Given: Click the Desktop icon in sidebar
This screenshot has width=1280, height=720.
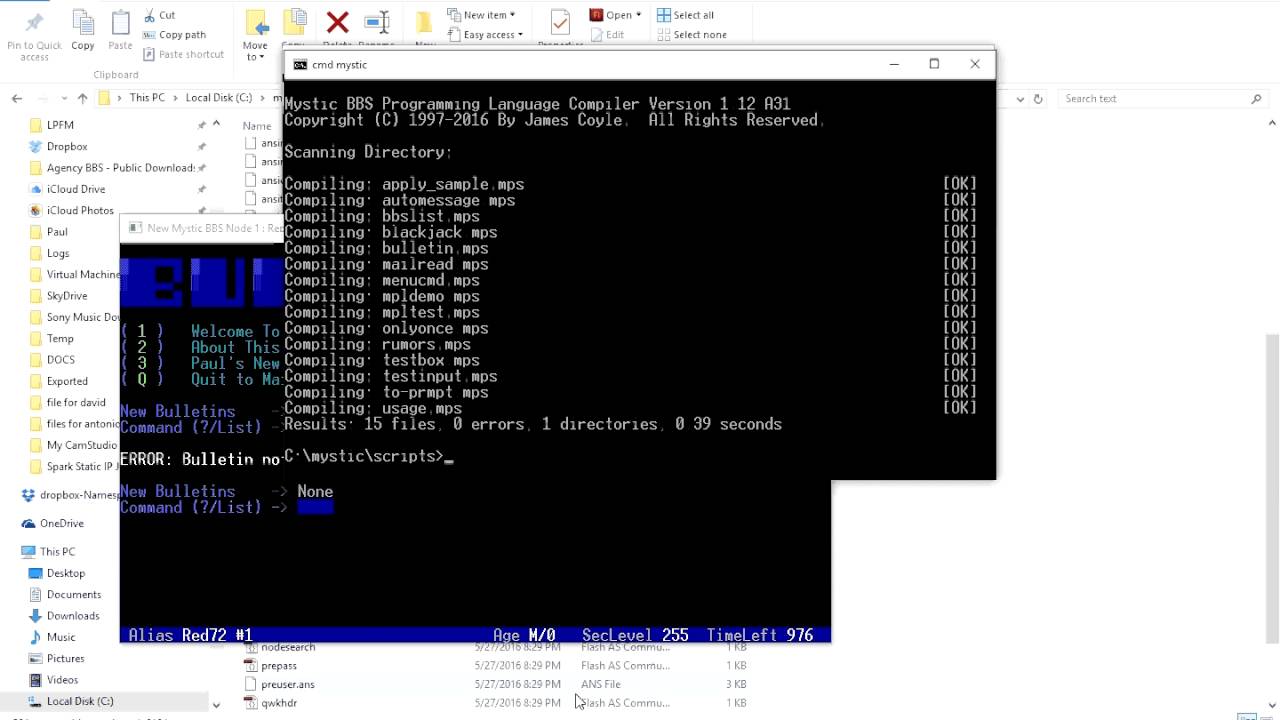Looking at the screenshot, I should (x=36, y=573).
